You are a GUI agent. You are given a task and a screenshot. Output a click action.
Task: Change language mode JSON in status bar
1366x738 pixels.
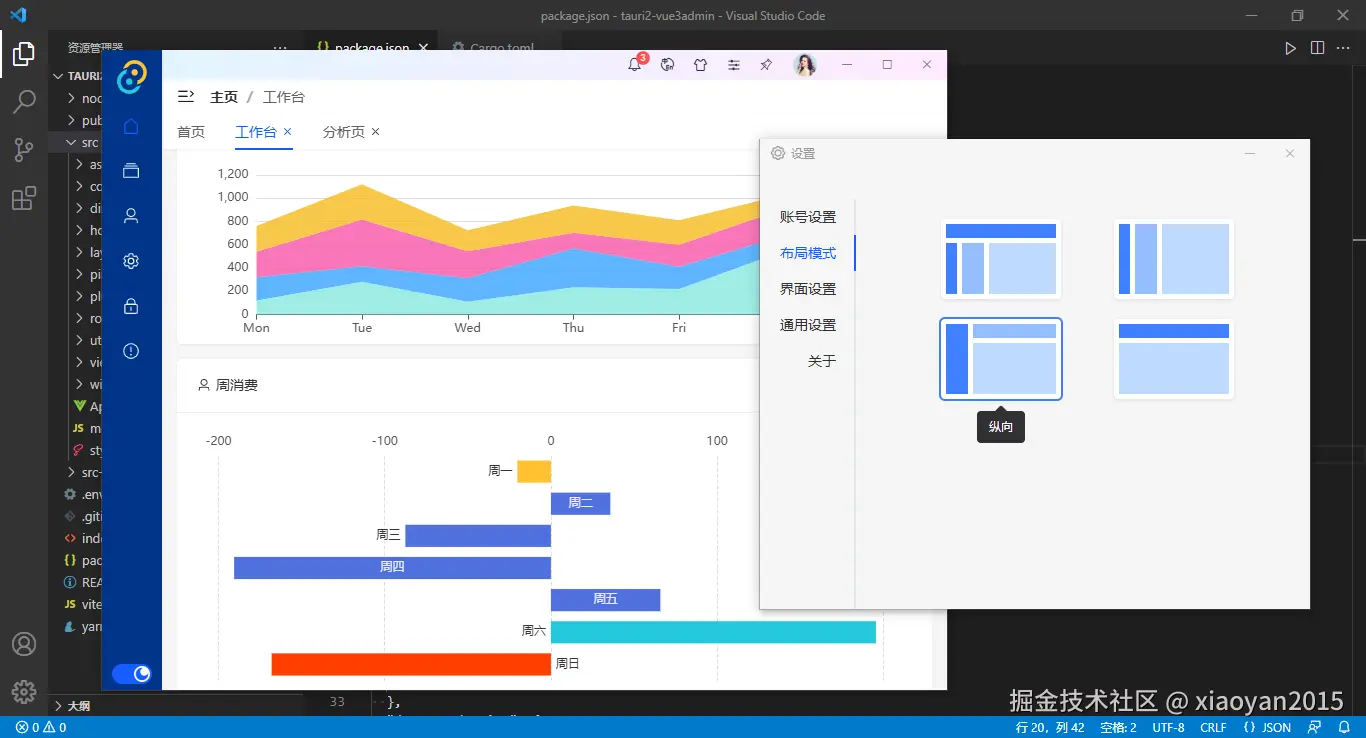point(1267,727)
